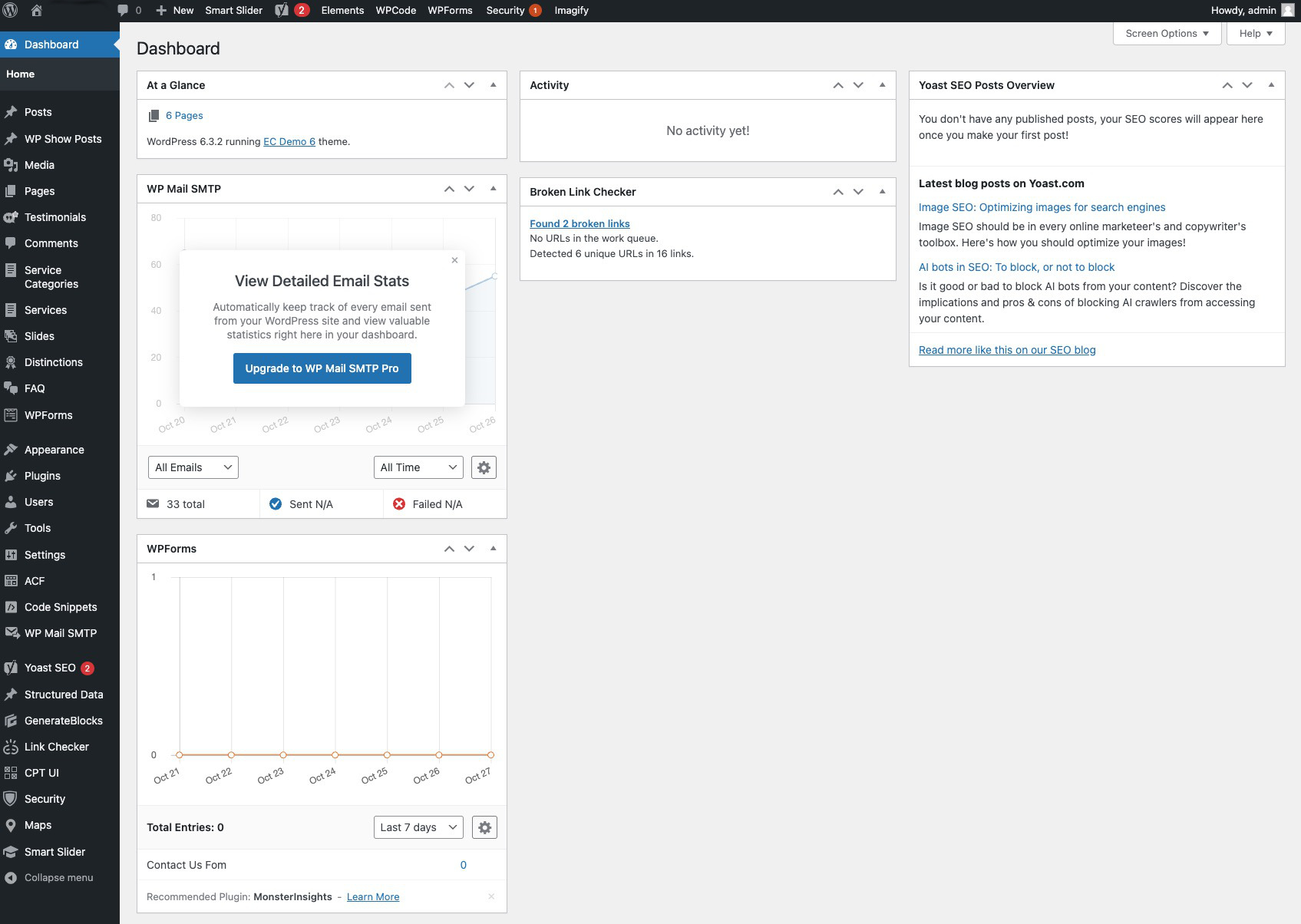Click New in the admin bar
1301x924 pixels.
[x=175, y=11]
